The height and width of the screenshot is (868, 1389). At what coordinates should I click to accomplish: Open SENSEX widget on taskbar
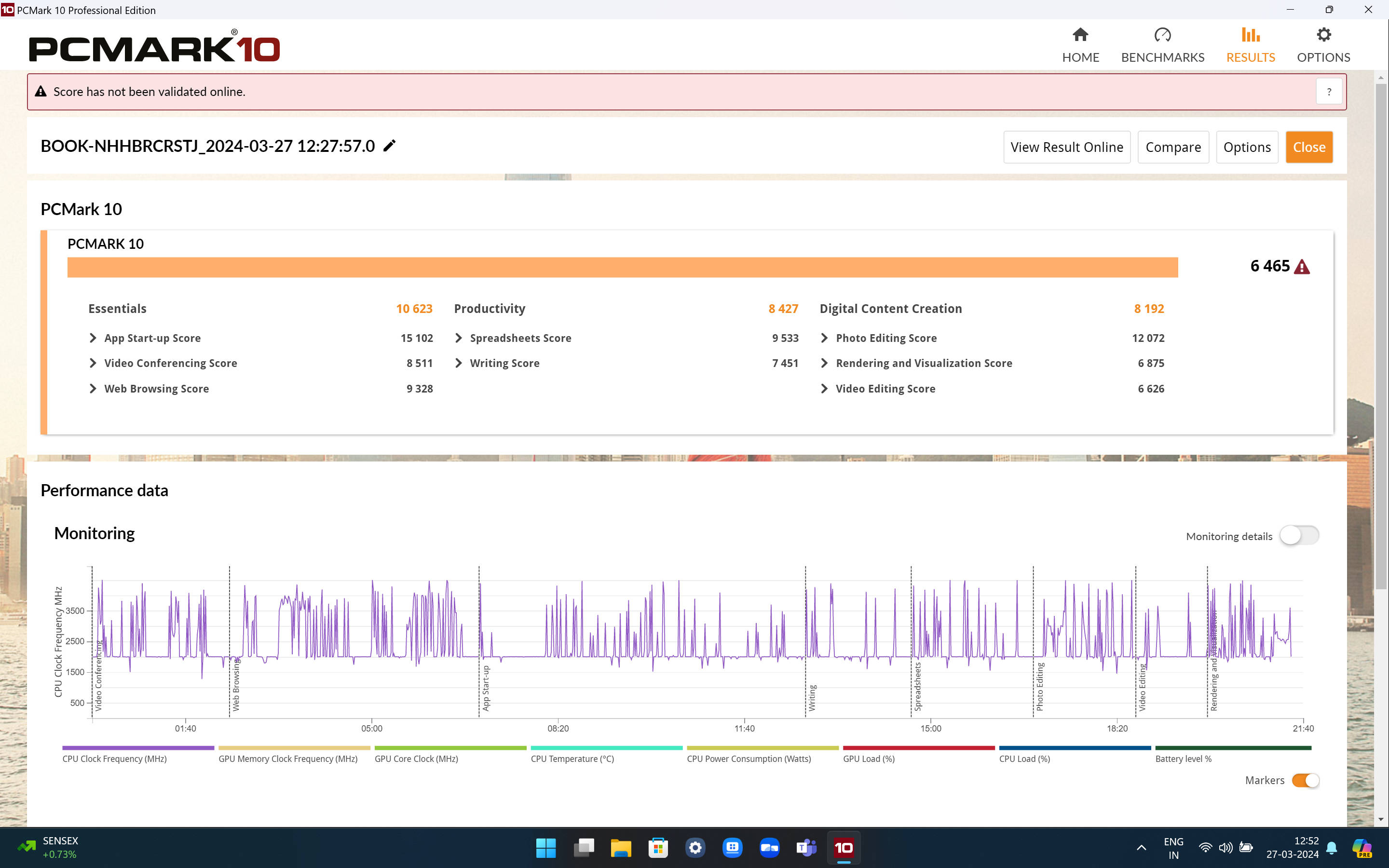(x=48, y=847)
